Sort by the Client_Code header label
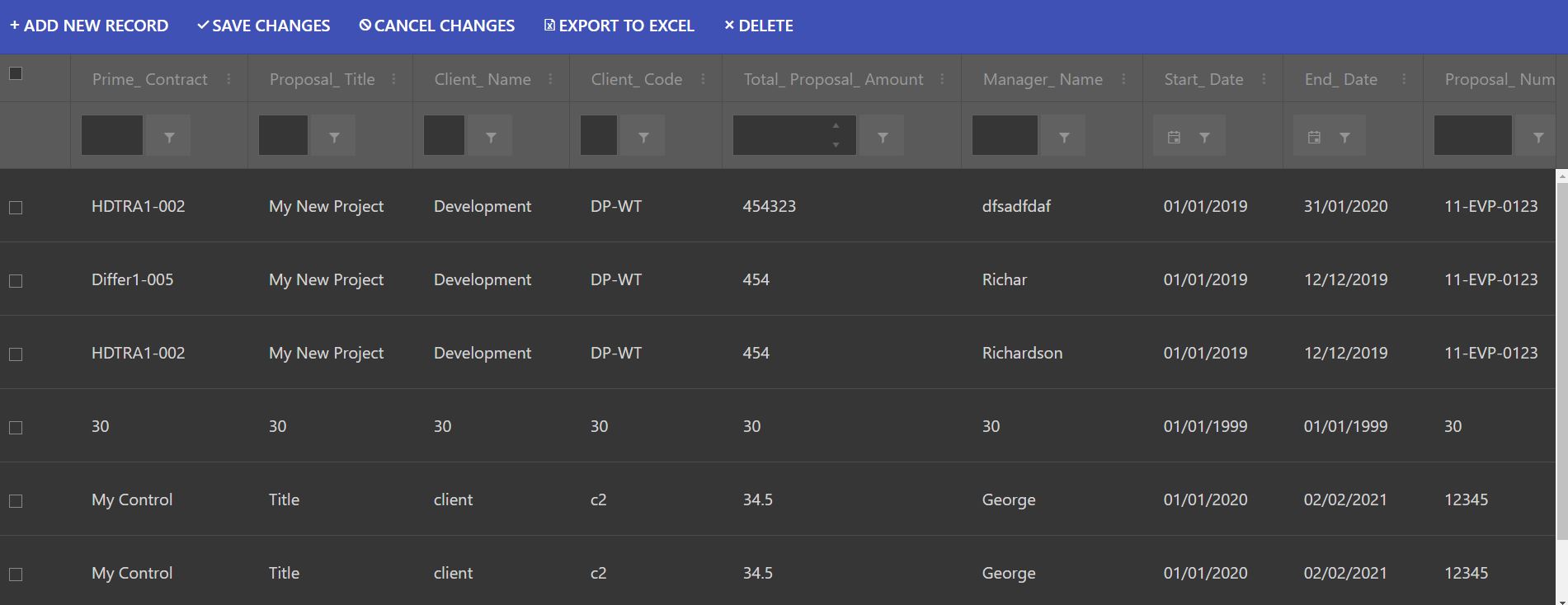 click(x=636, y=79)
